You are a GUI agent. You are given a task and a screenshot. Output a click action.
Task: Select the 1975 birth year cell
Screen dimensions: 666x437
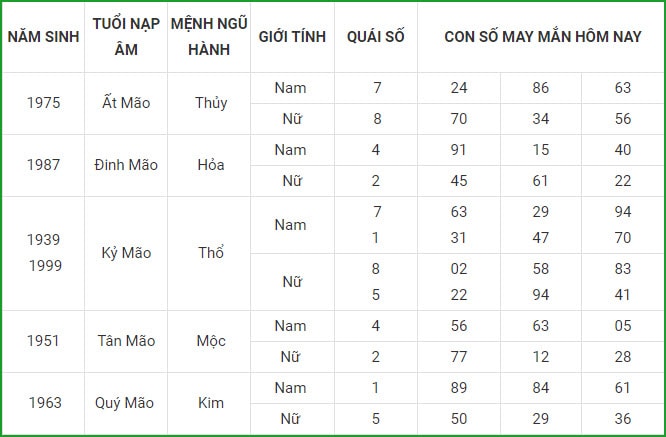pyautogui.click(x=43, y=103)
